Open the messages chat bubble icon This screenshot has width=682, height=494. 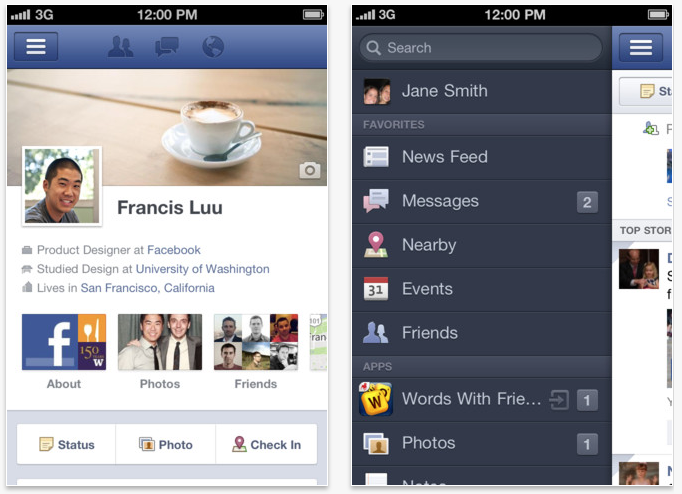coord(167,47)
